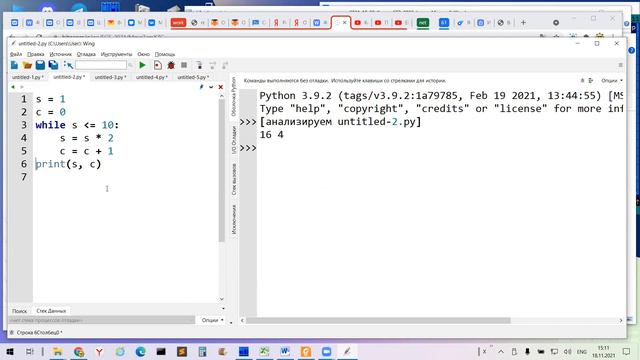
Task: Open Word from the taskbar
Action: pyautogui.click(x=285, y=351)
